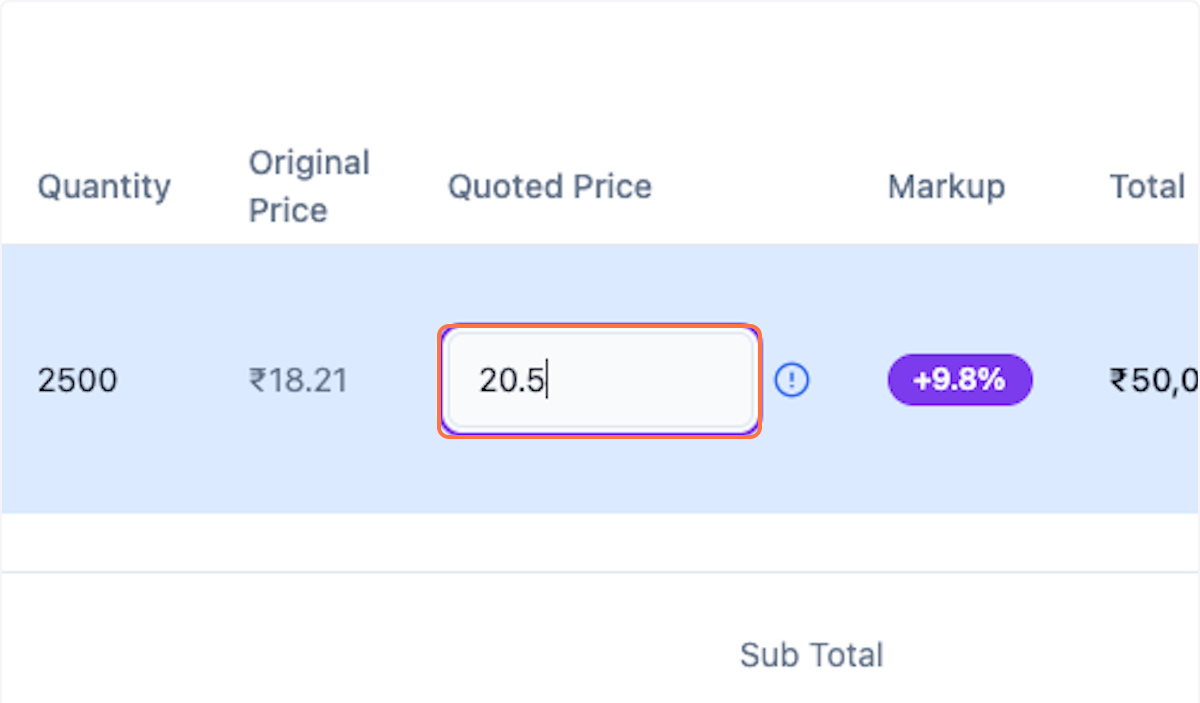This screenshot has width=1200, height=703.
Task: Click the info icon beside Quoted Price input
Action: click(793, 380)
